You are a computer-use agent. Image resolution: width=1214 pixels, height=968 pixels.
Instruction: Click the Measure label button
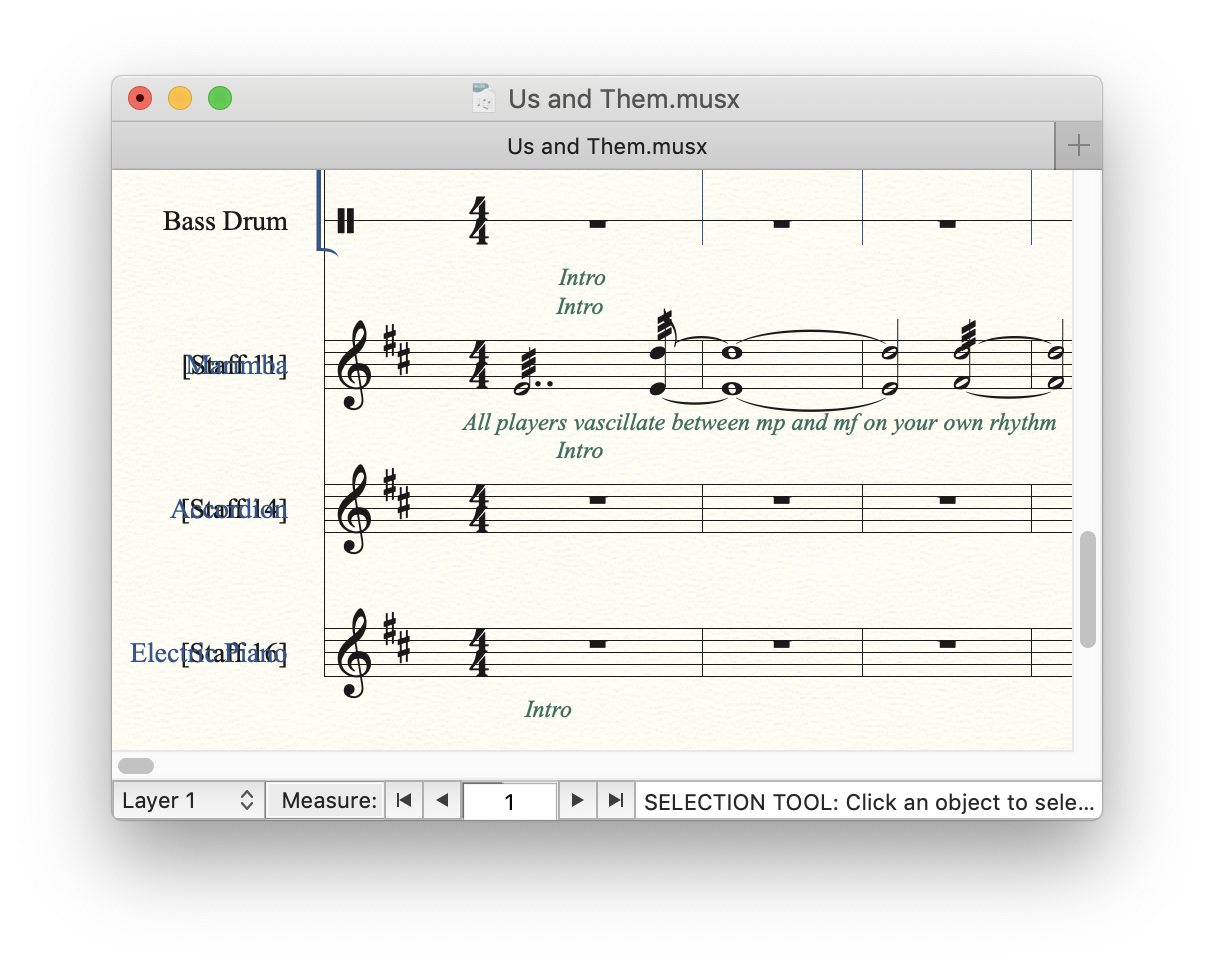click(326, 801)
